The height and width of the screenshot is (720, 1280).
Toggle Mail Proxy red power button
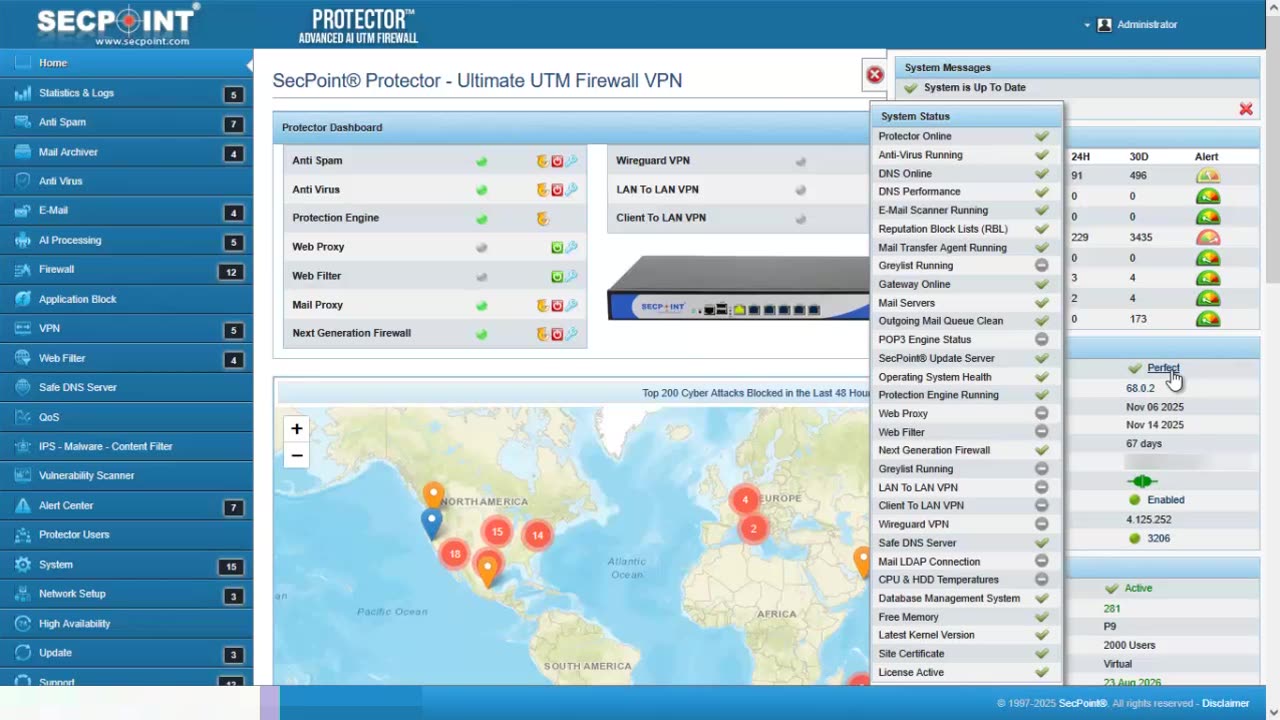tap(557, 306)
